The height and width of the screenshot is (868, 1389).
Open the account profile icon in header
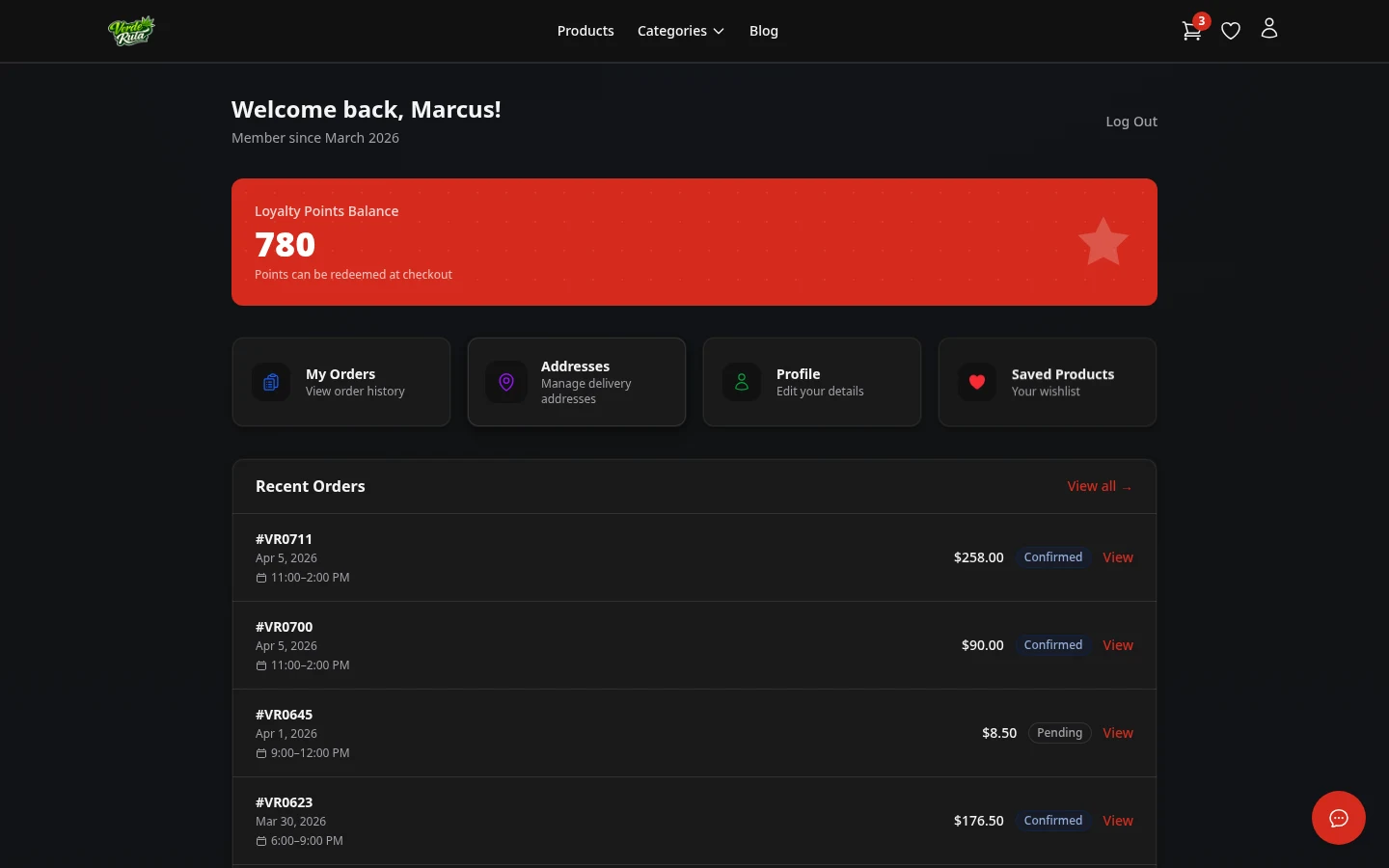coord(1269,28)
